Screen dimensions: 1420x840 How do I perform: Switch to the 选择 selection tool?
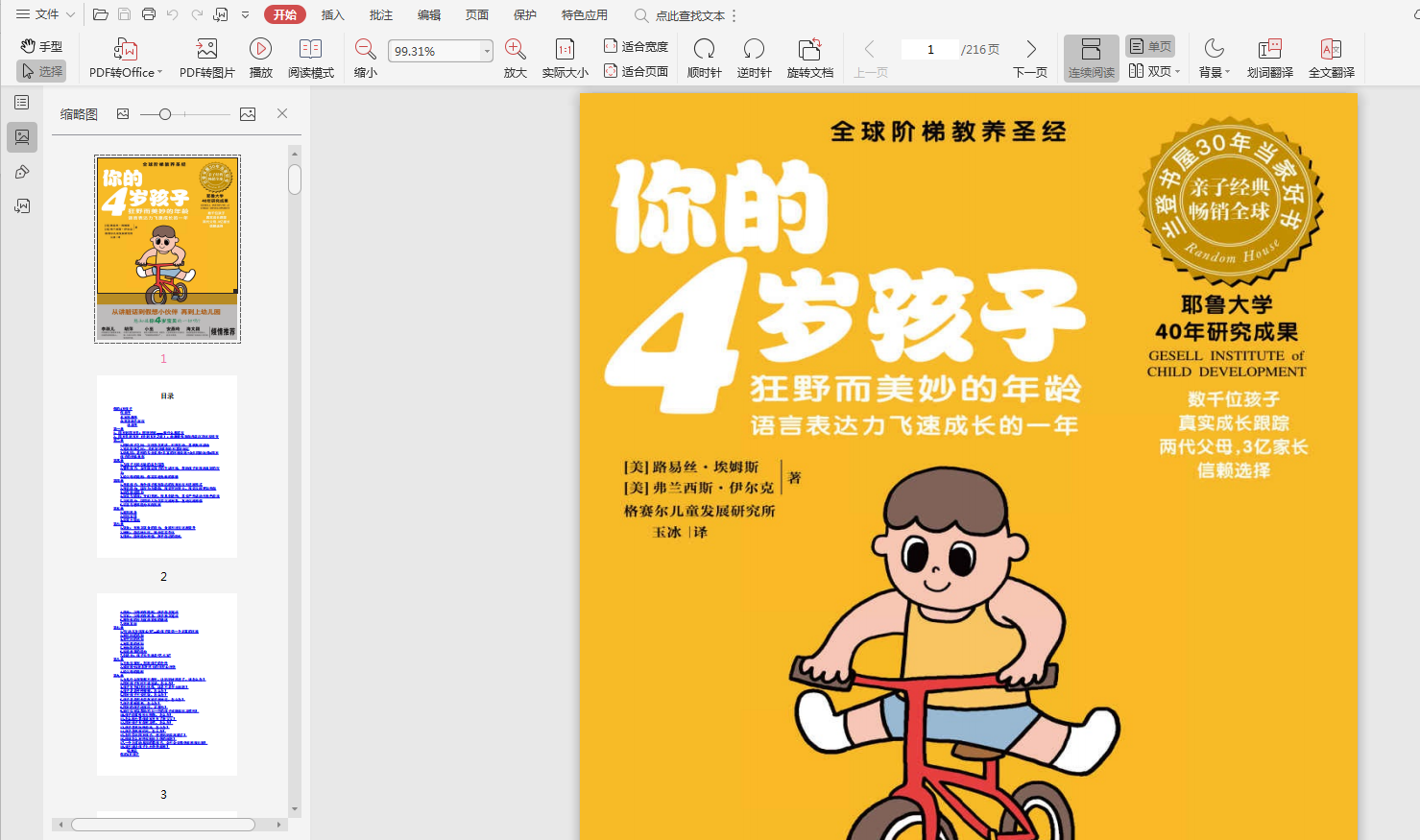tap(41, 71)
